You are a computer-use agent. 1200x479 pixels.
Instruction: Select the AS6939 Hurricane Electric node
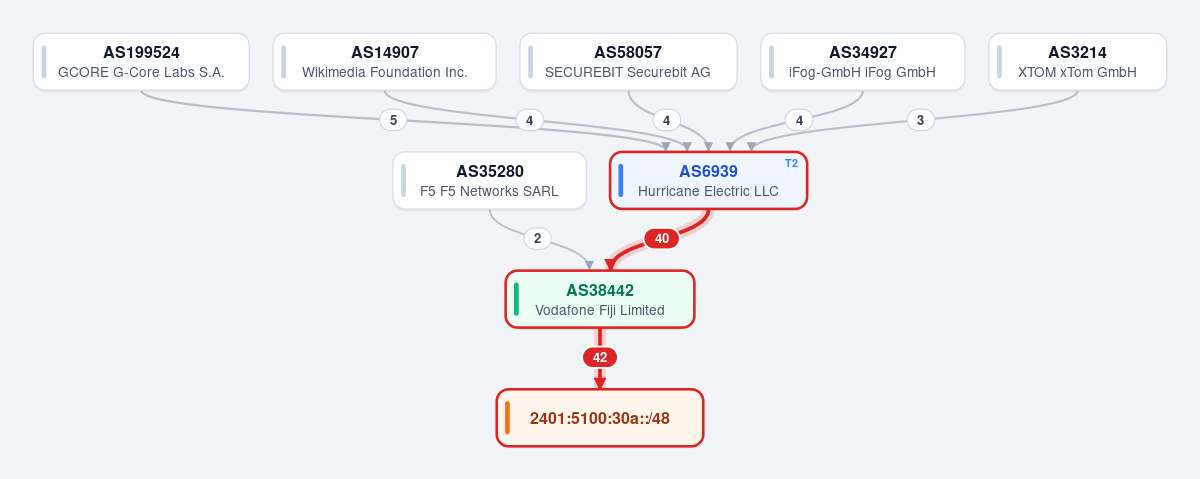click(x=709, y=181)
